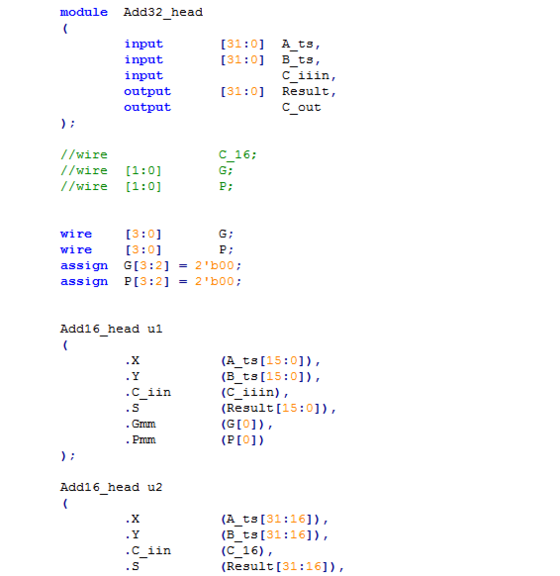This screenshot has height=576, width=560.
Task: Click the C_out output port name
Action: [301, 108]
